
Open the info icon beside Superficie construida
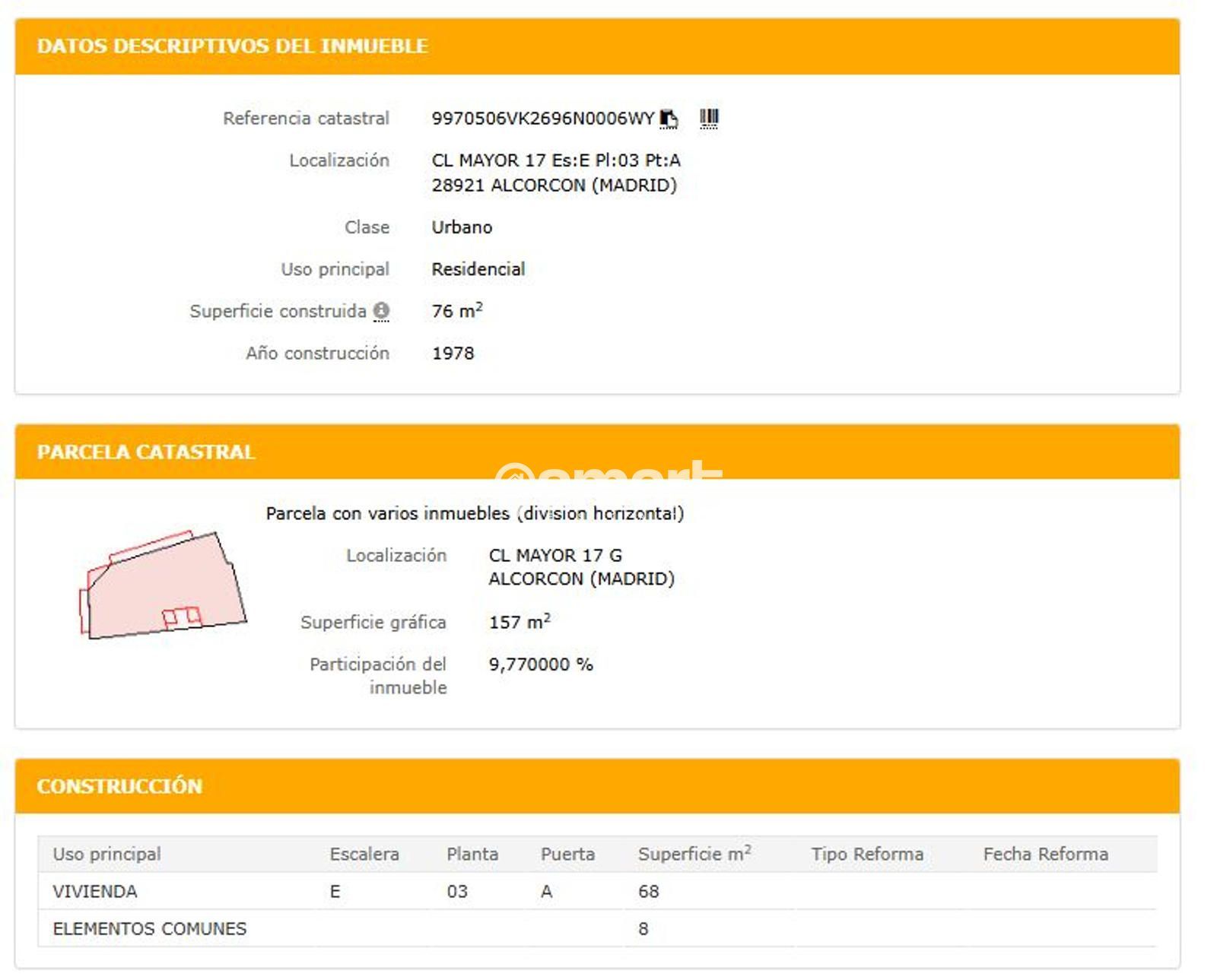click(381, 311)
